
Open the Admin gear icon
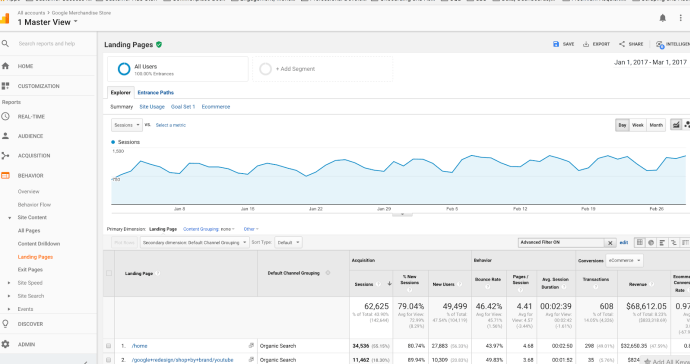(5, 344)
